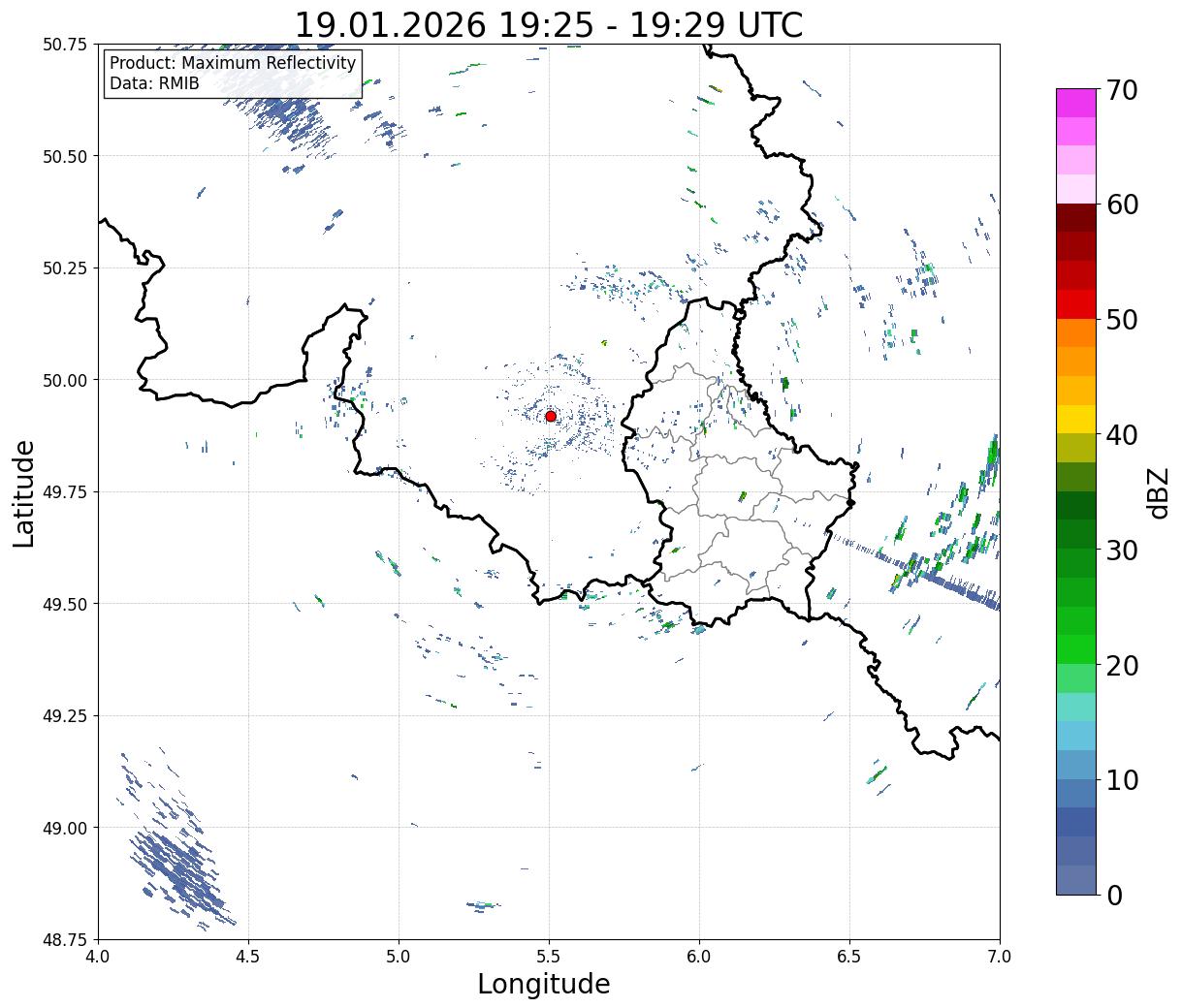Image resolution: width=1182 pixels, height=1008 pixels.
Task: Click the latitude tick label 50.75
Action: tap(65, 45)
